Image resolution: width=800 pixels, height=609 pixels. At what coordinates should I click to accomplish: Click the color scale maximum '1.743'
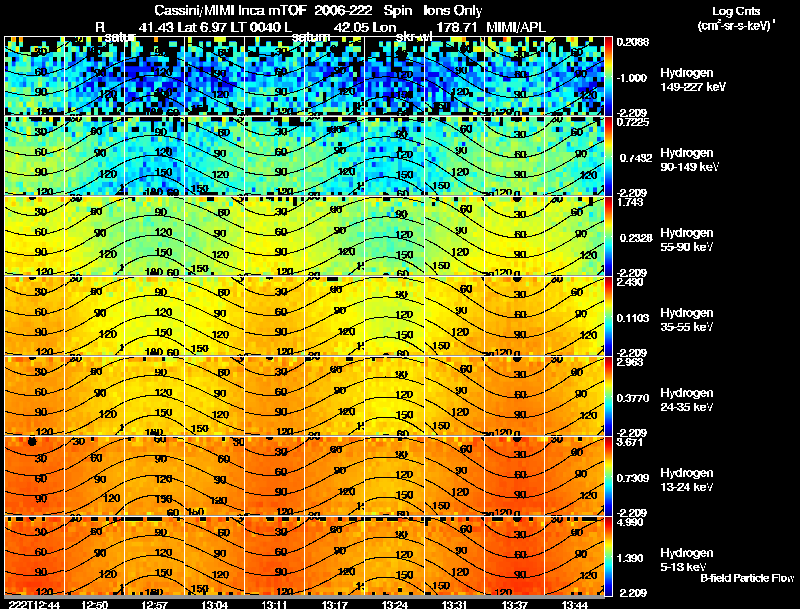tap(630, 202)
